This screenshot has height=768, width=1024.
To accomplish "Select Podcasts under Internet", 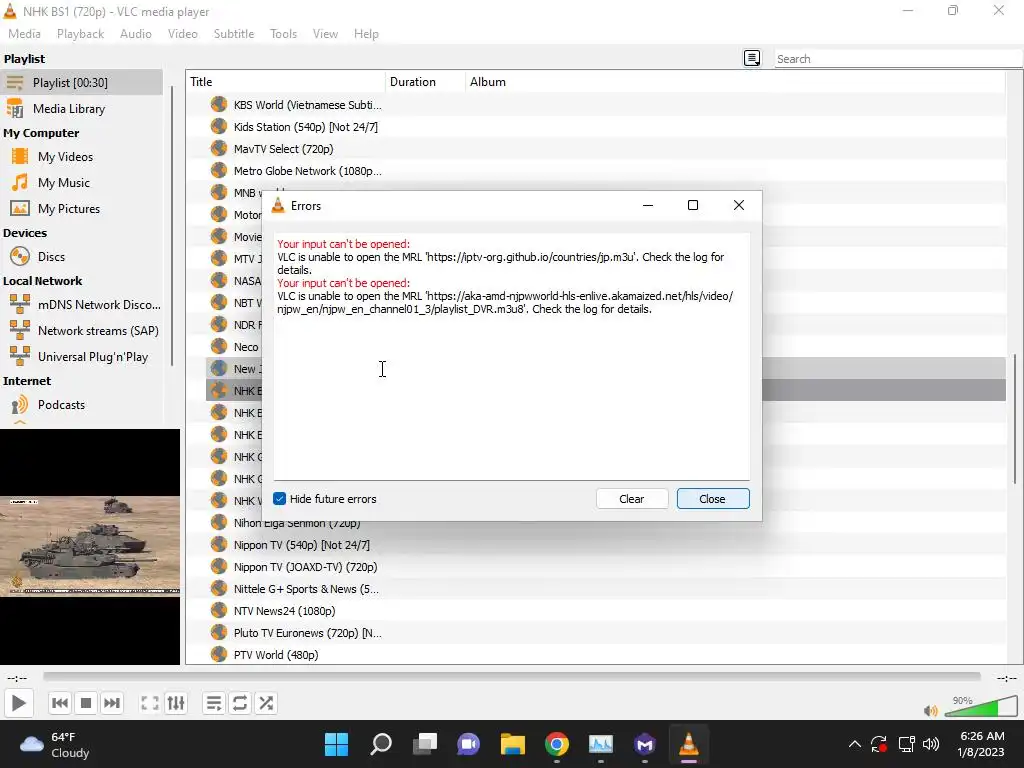I will 82,405.
